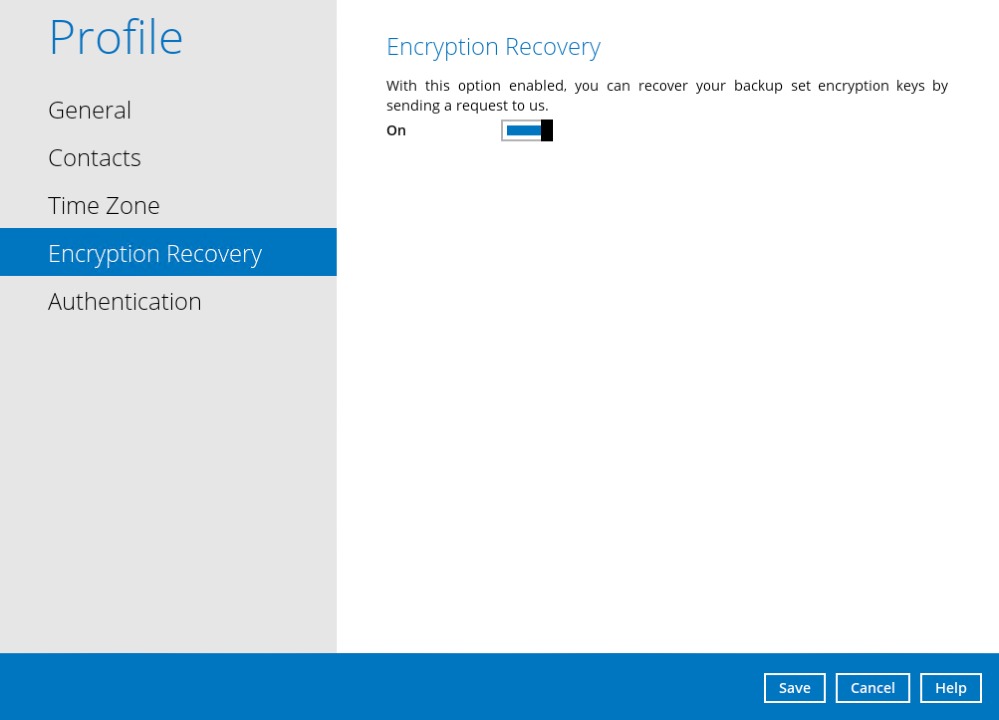Open the General profile section
The width and height of the screenshot is (999, 720).
[x=89, y=110]
